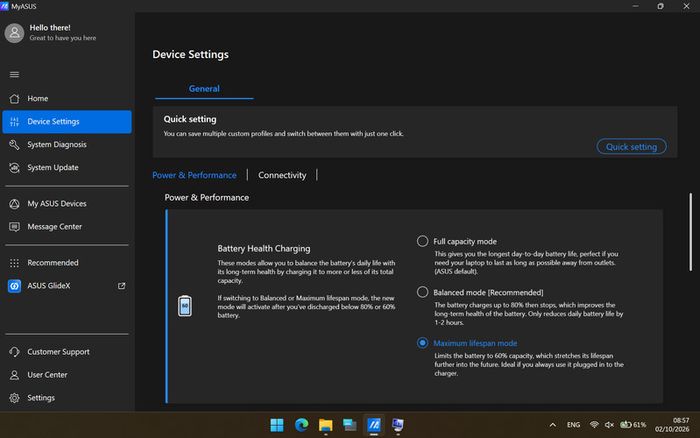Click the ASUS GlideX app icon
Image resolution: width=700 pixels, height=438 pixels.
[14, 286]
